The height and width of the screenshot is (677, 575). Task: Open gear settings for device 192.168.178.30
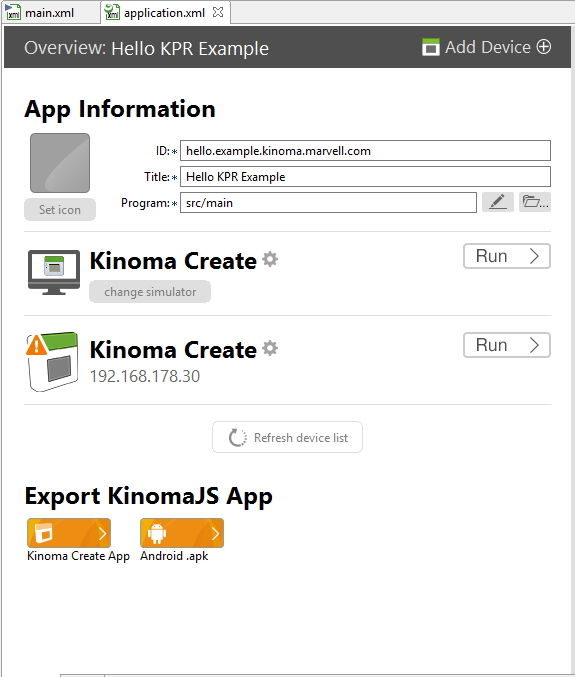tap(270, 348)
